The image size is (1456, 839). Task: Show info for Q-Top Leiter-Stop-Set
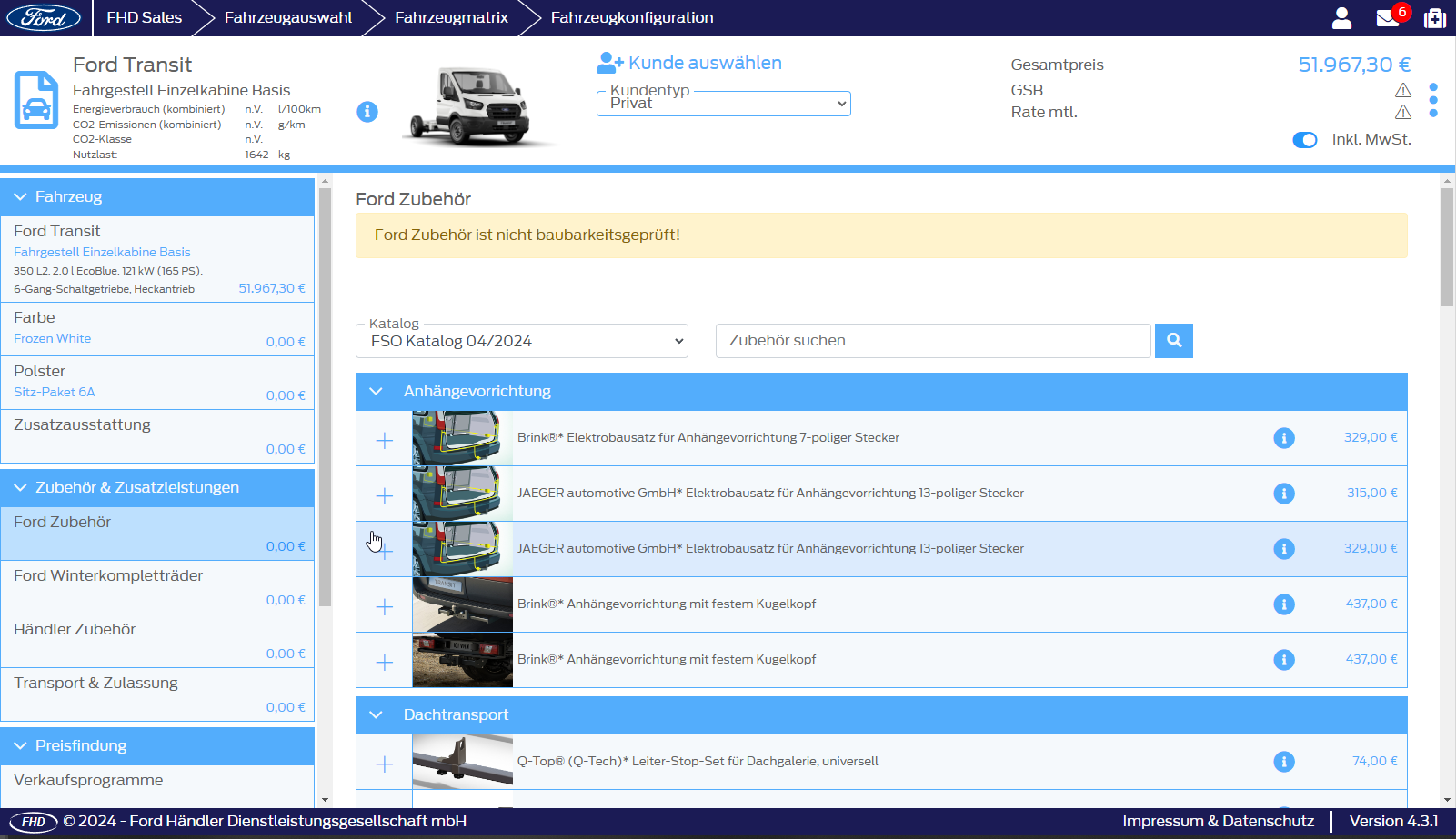point(1284,762)
